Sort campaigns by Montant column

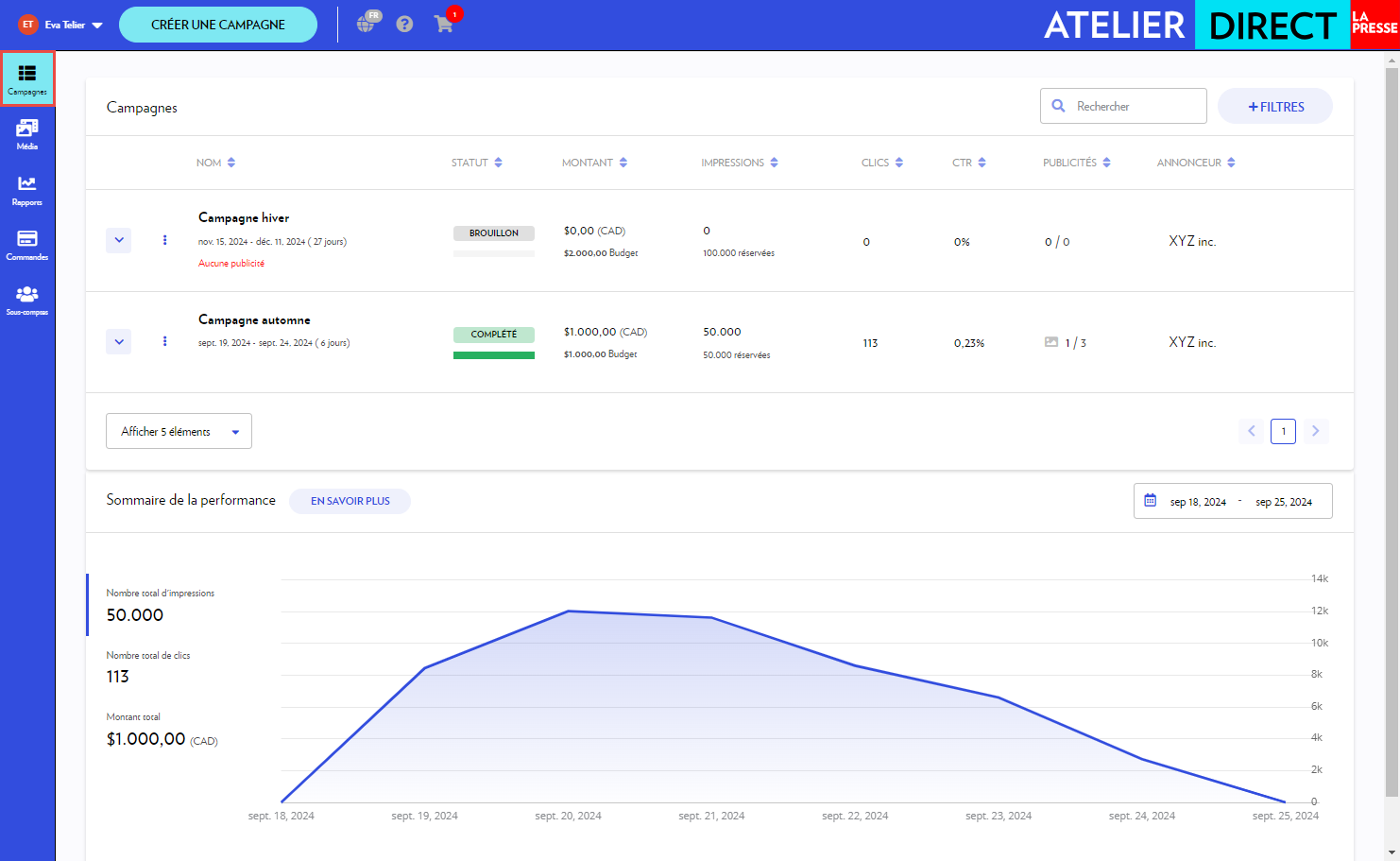pos(595,163)
